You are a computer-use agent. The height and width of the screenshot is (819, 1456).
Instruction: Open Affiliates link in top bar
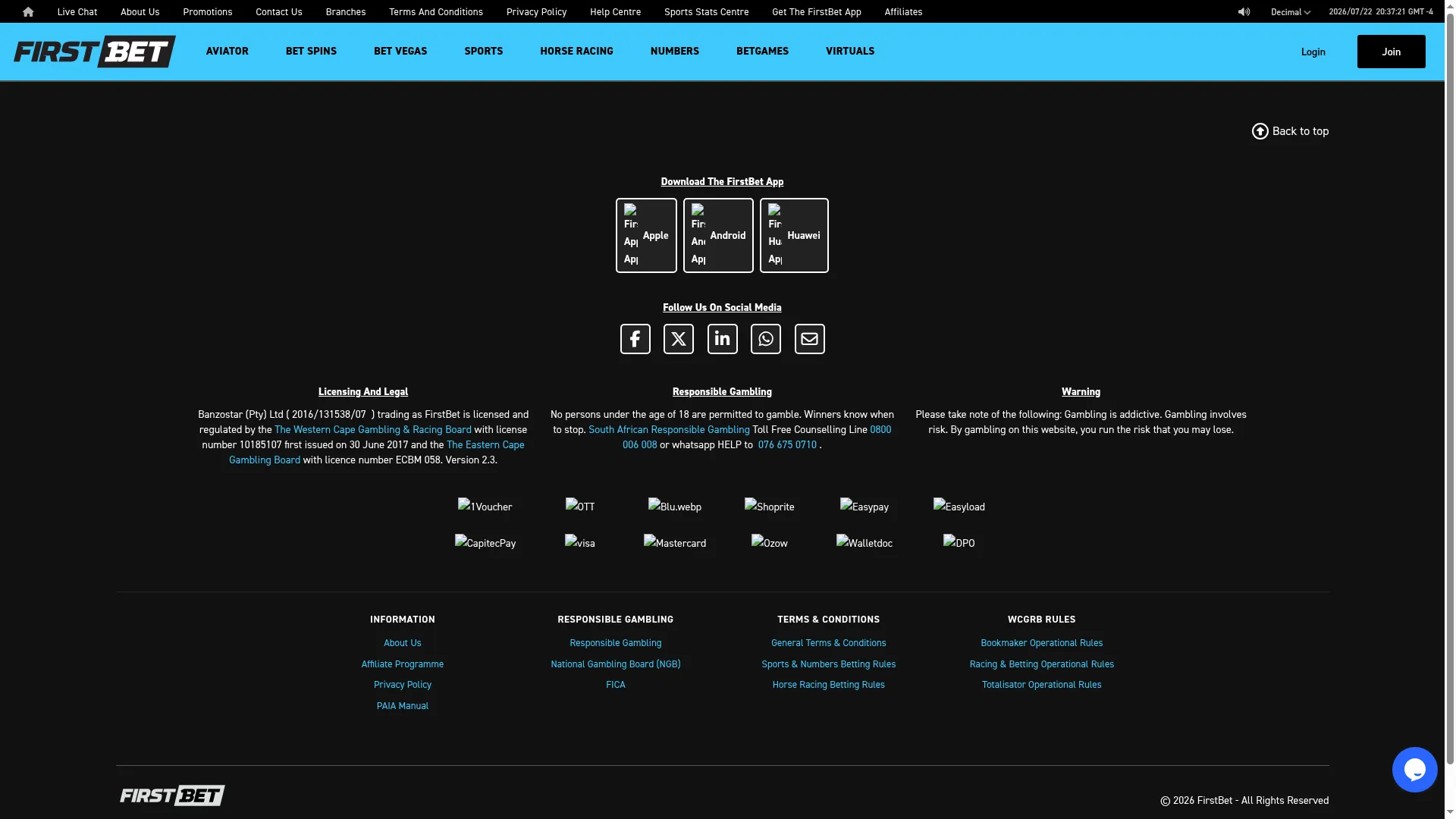coord(904,12)
